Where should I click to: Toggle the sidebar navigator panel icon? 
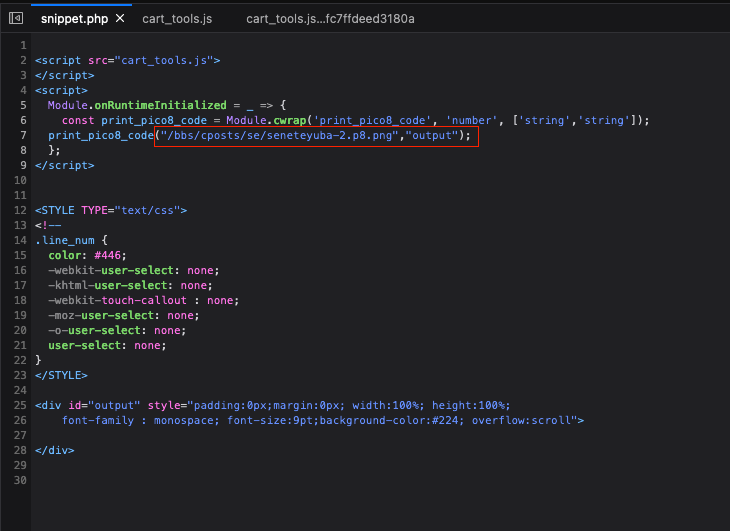16,18
